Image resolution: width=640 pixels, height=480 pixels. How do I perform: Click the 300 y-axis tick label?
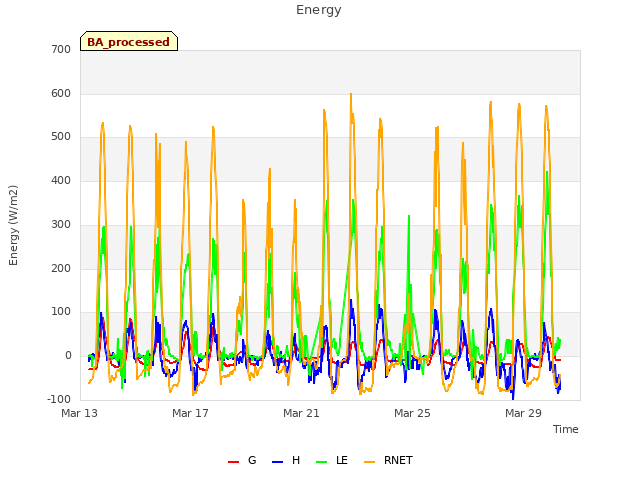(61, 224)
